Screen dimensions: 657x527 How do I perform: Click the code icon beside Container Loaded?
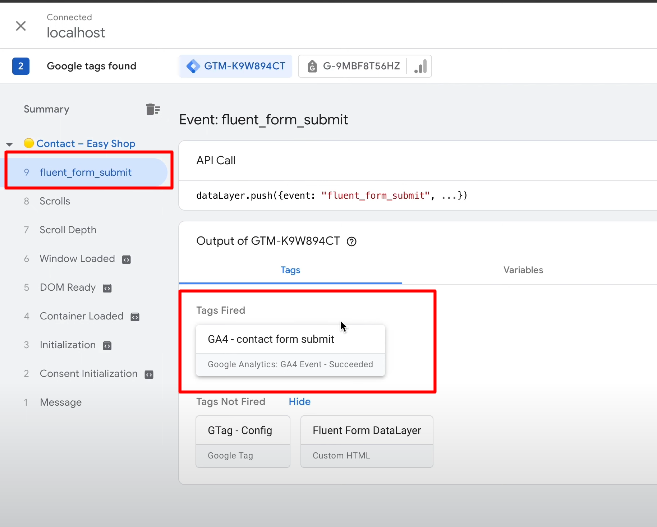[135, 317]
